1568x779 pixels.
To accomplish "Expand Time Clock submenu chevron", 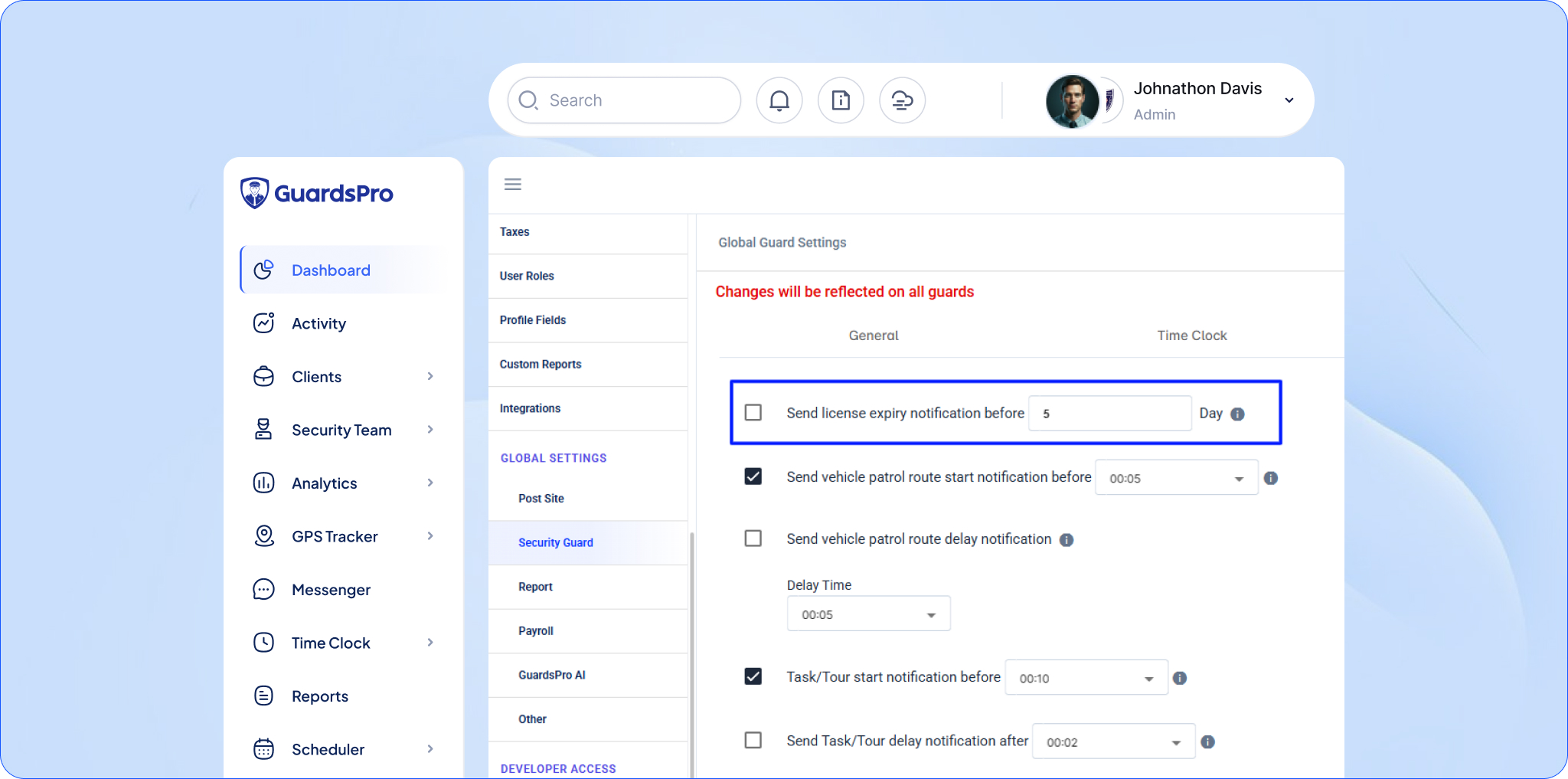I will click(x=430, y=643).
